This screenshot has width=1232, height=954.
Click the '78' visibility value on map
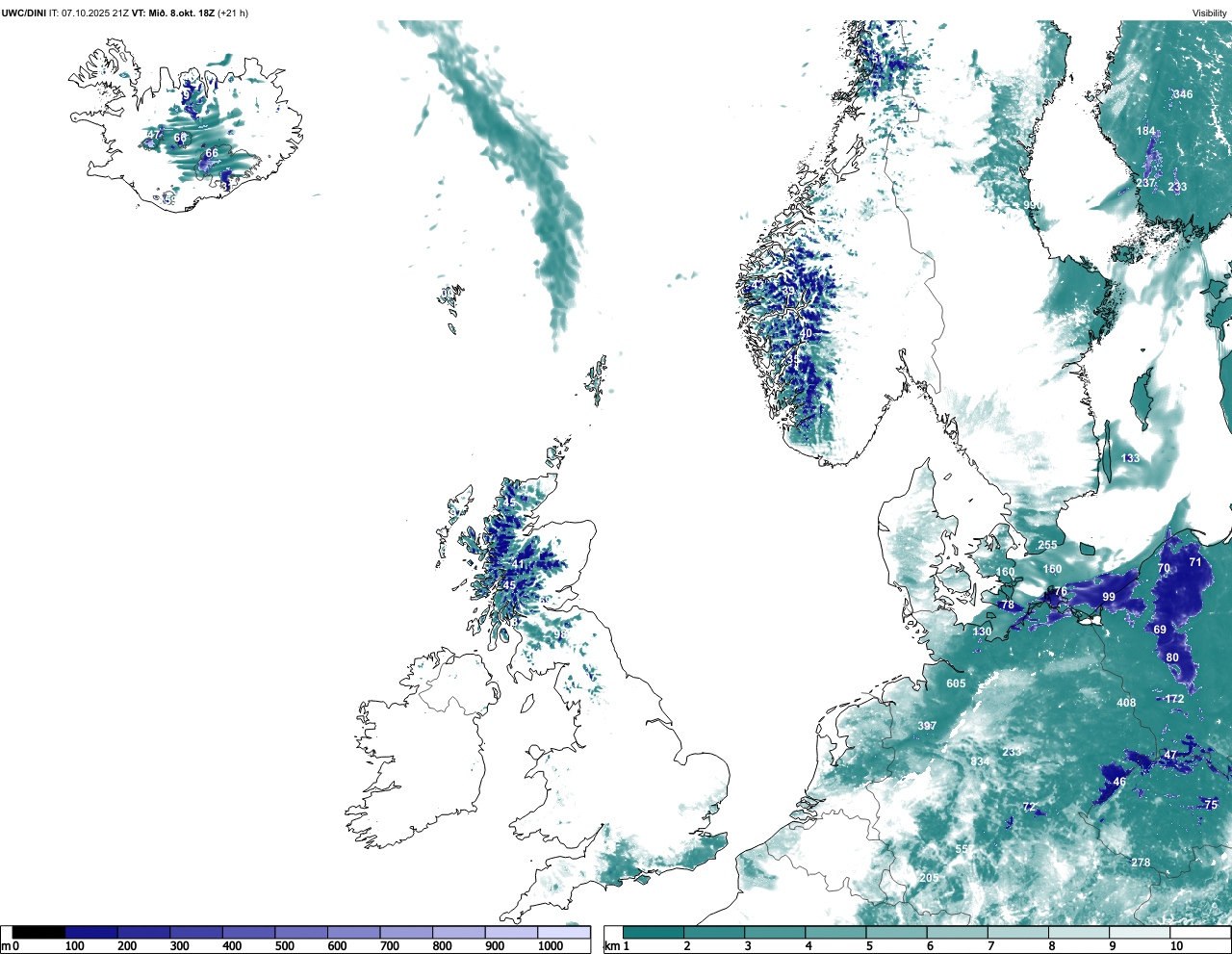pyautogui.click(x=1008, y=606)
